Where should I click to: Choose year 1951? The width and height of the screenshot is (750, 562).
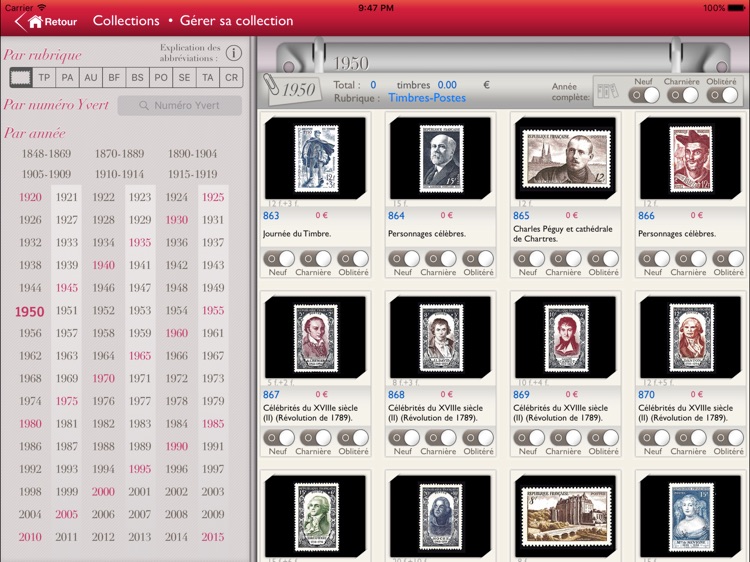coord(66,310)
